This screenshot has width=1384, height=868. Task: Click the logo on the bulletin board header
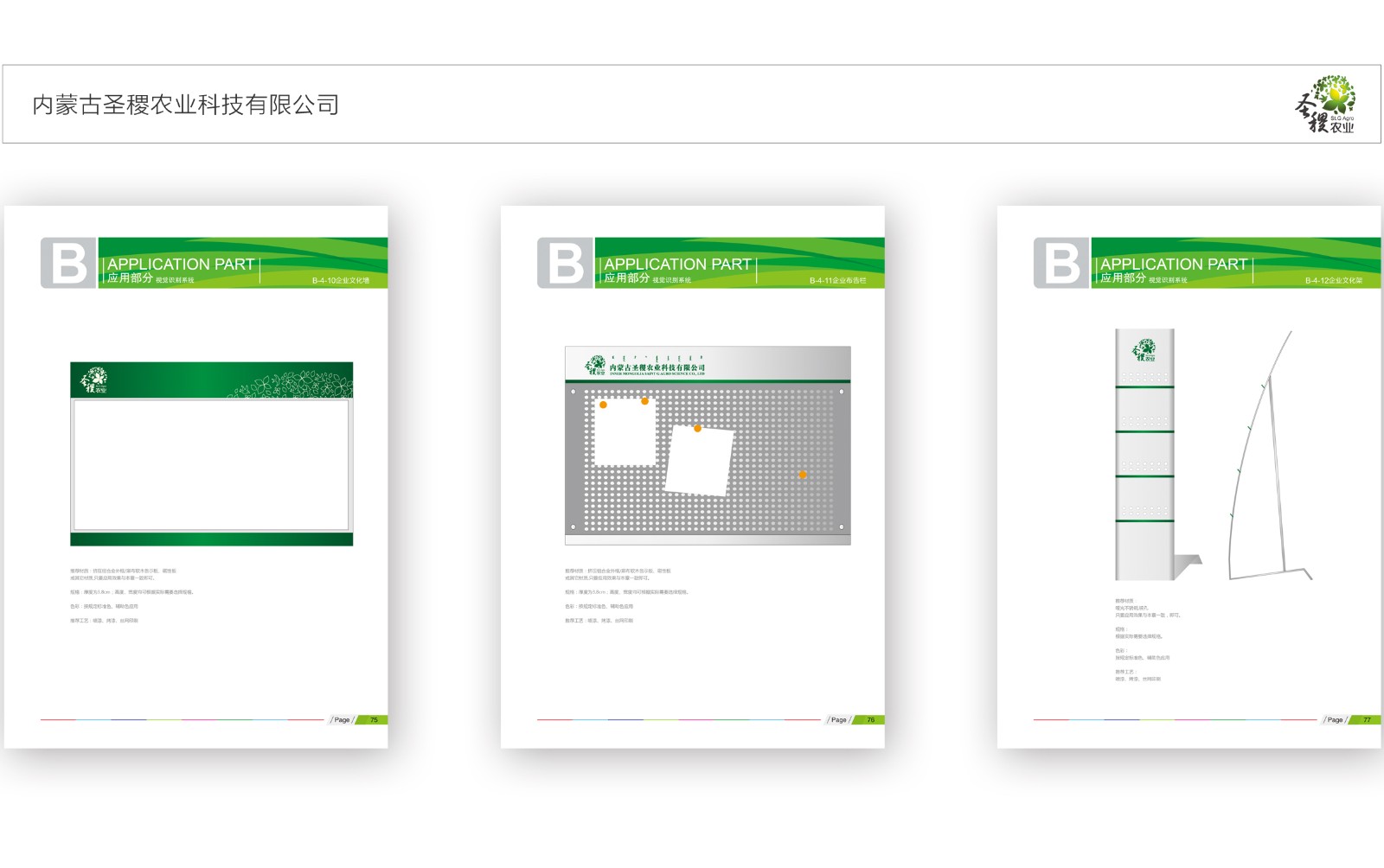click(x=595, y=365)
